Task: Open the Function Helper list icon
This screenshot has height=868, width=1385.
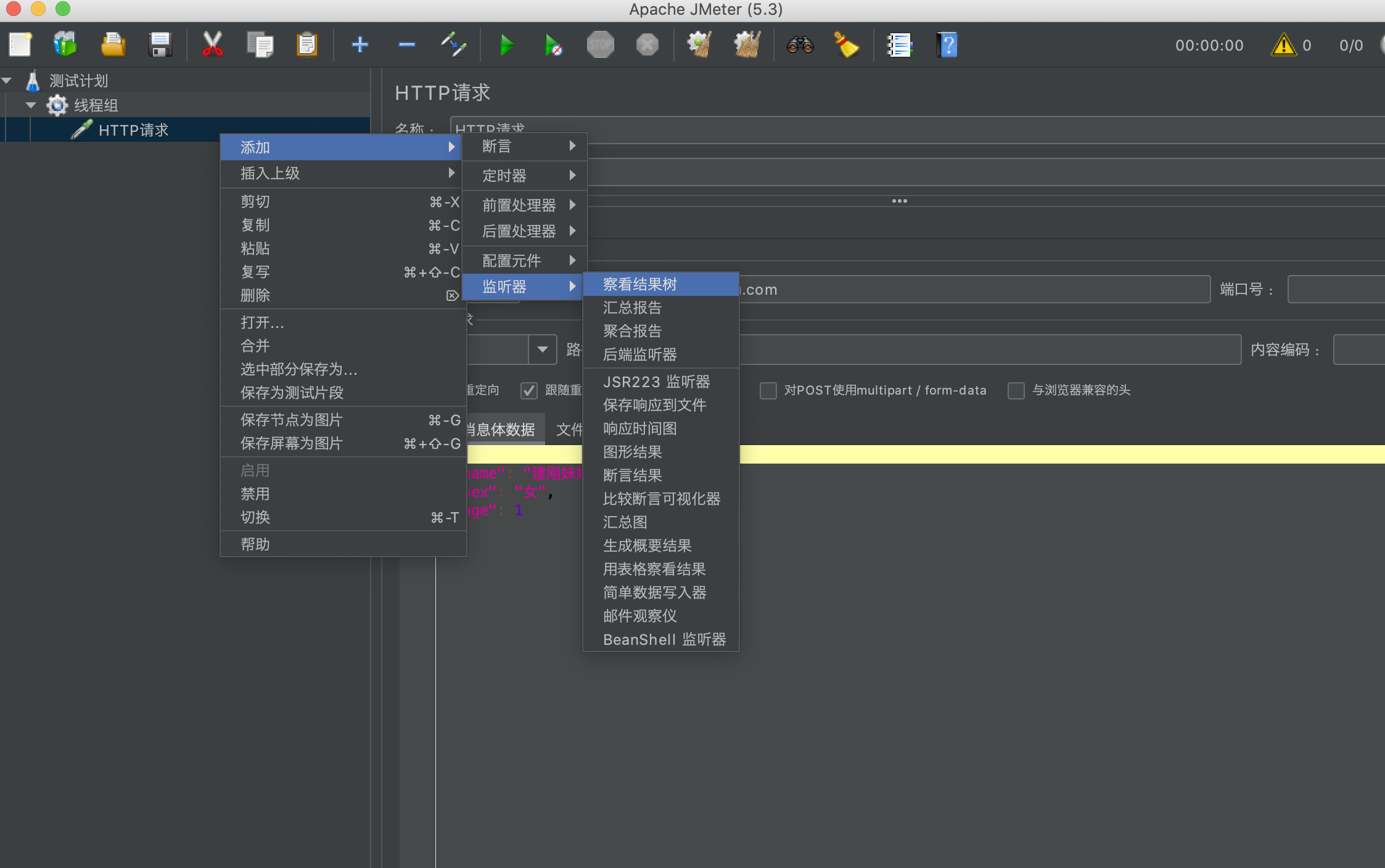Action: point(900,44)
